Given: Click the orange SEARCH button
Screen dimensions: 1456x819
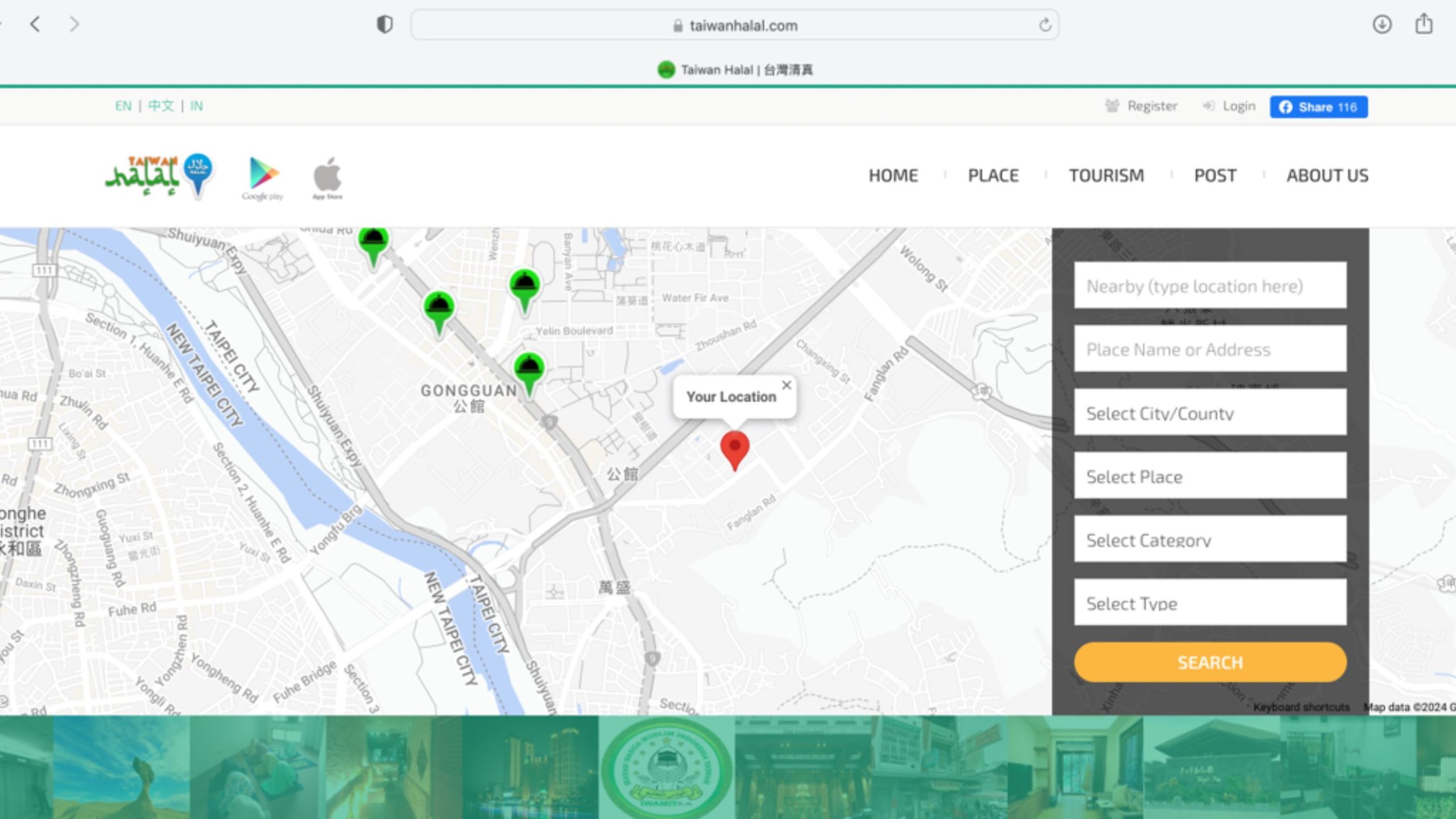Looking at the screenshot, I should pos(1210,663).
